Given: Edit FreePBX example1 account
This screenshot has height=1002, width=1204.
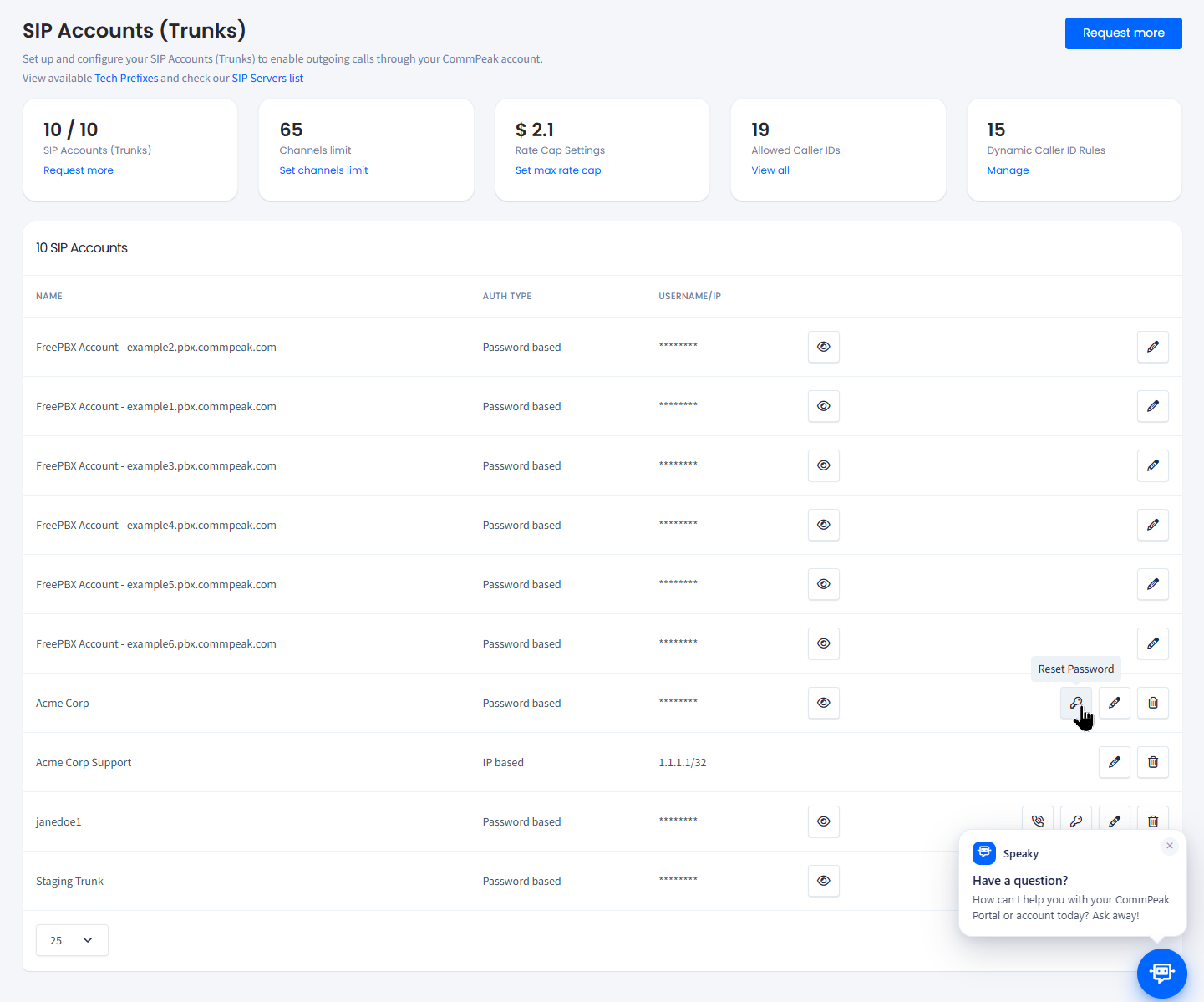Looking at the screenshot, I should click(1152, 406).
